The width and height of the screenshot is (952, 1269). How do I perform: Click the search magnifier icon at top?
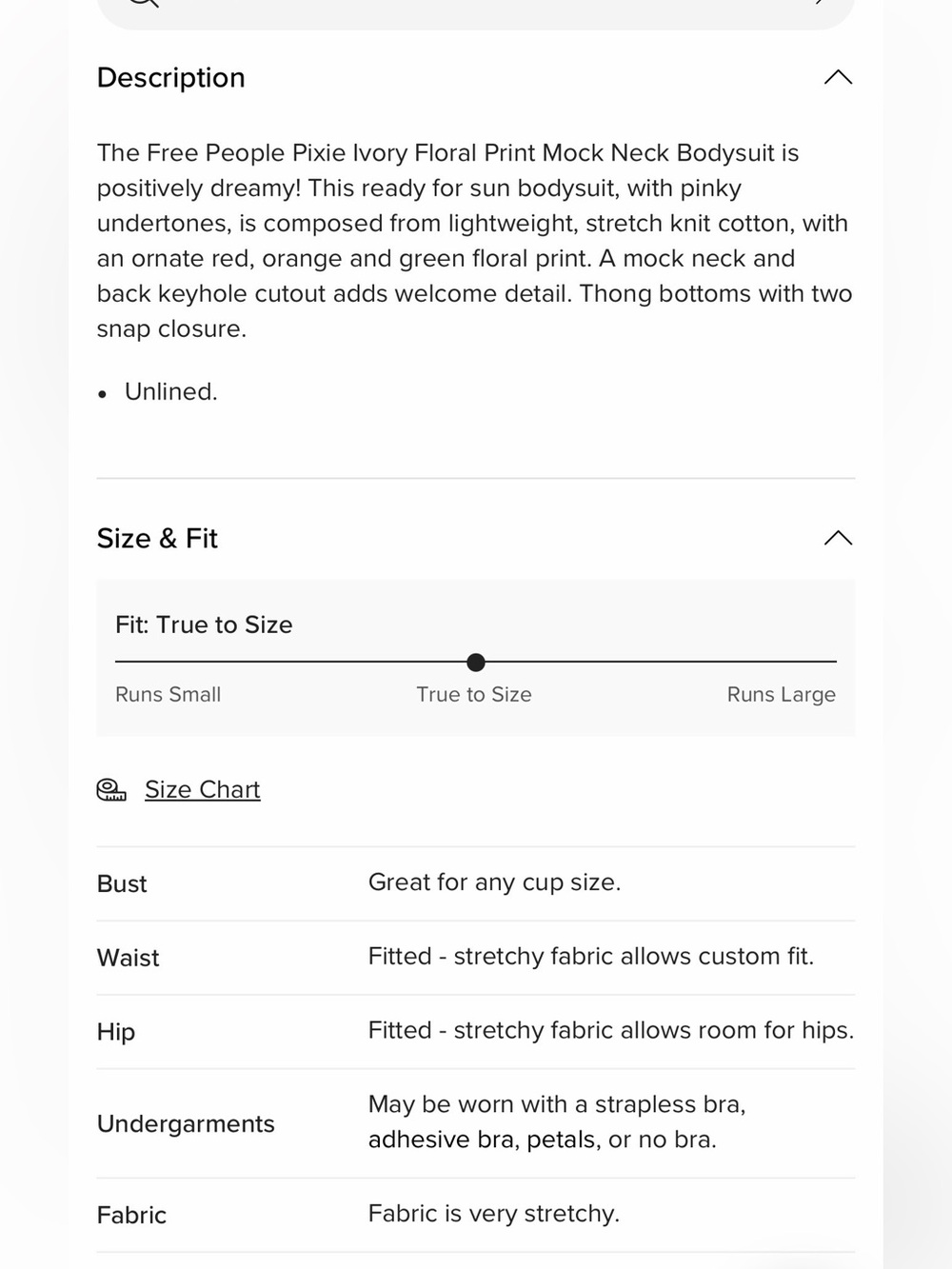143,3
